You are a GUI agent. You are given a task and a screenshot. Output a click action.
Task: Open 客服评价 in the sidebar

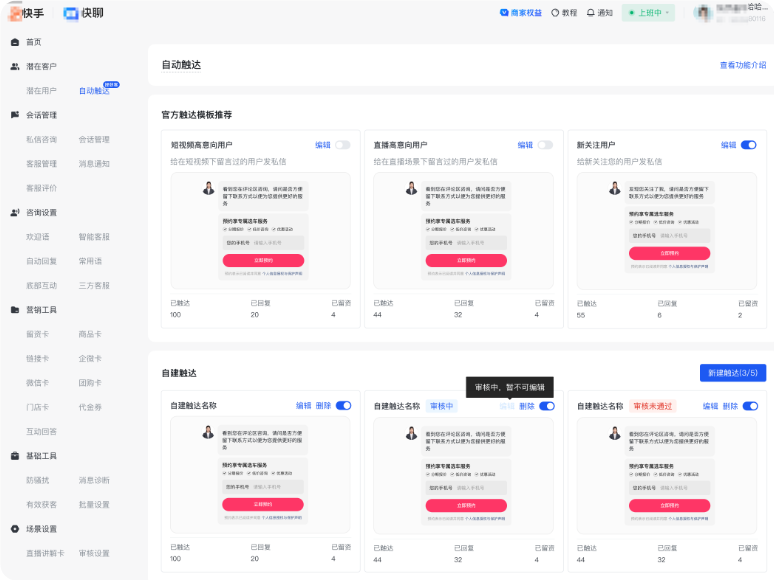pyautogui.click(x=41, y=188)
